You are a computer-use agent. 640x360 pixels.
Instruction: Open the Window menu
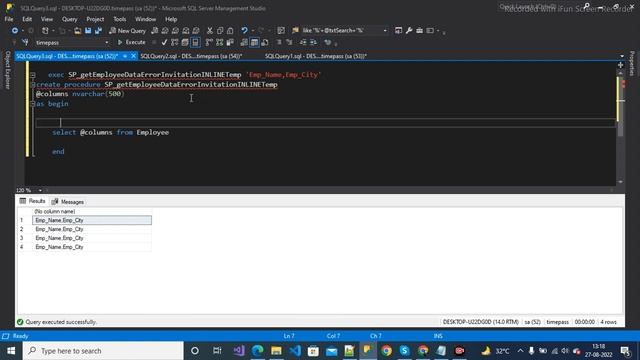pos(145,19)
